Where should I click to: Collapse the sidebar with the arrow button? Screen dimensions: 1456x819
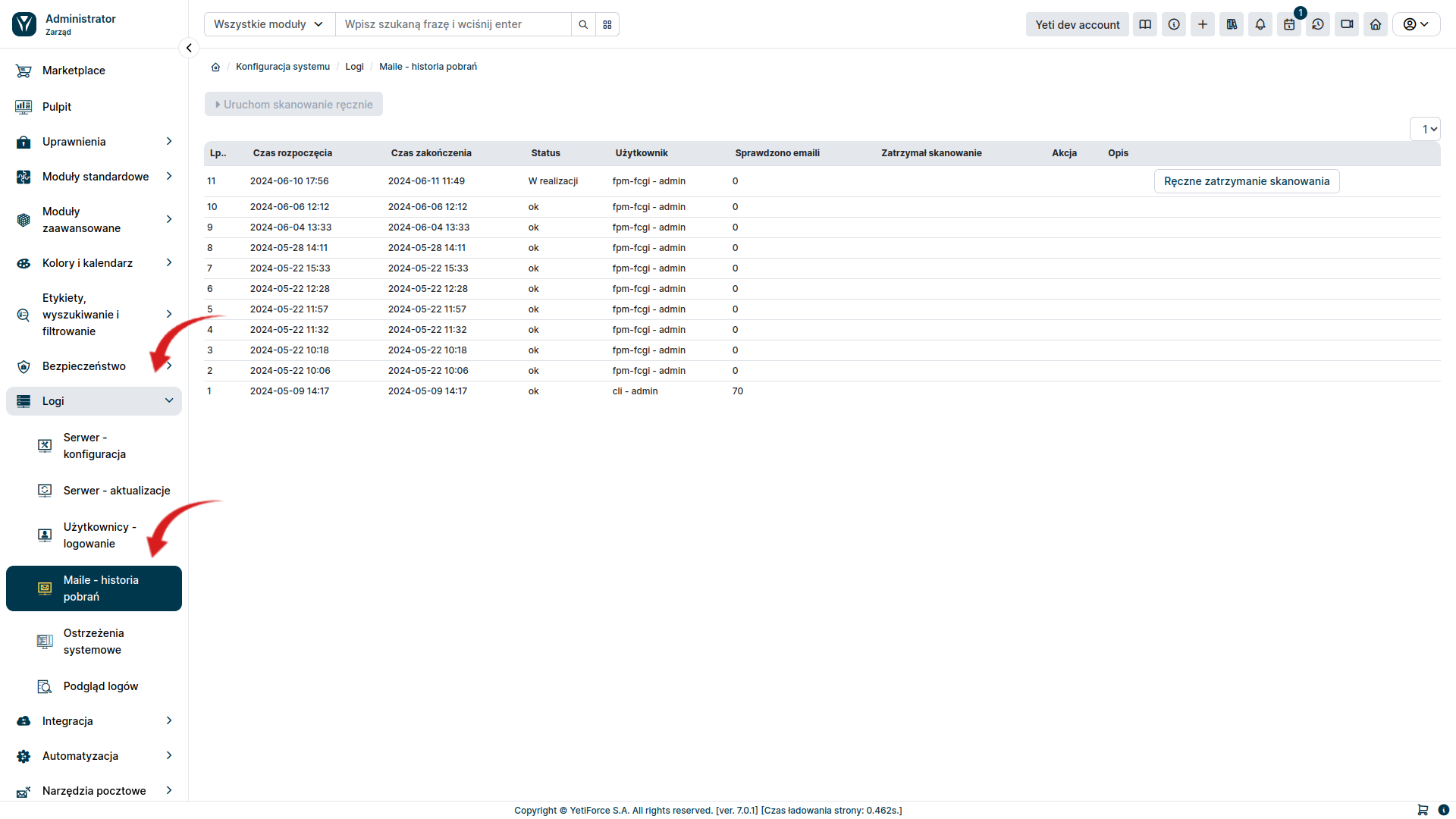coord(189,49)
